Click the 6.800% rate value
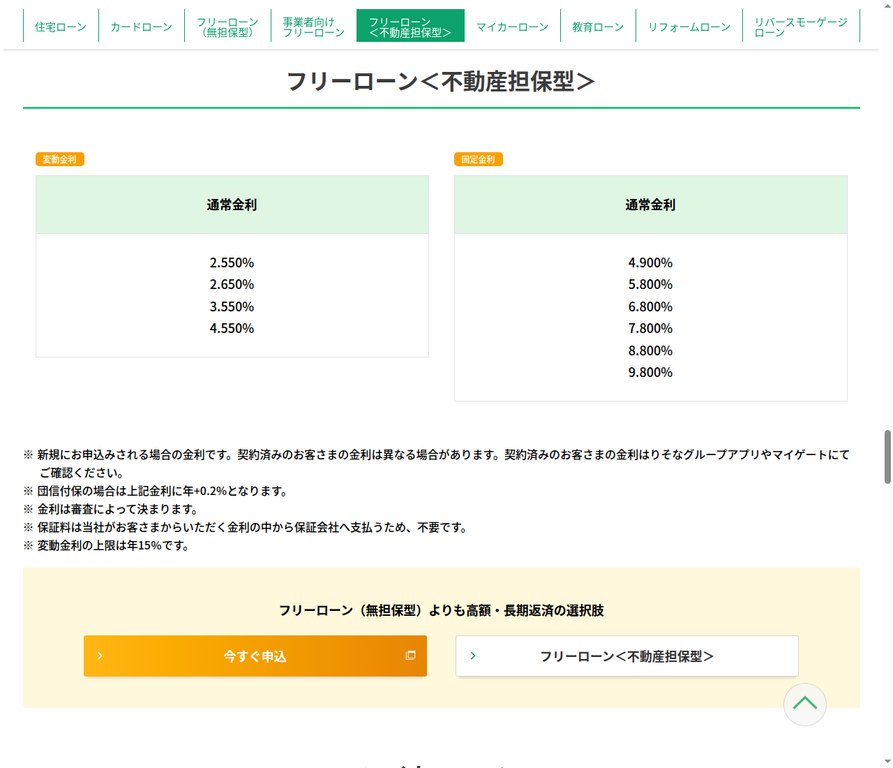Screen dimensions: 893x768 [x=650, y=306]
